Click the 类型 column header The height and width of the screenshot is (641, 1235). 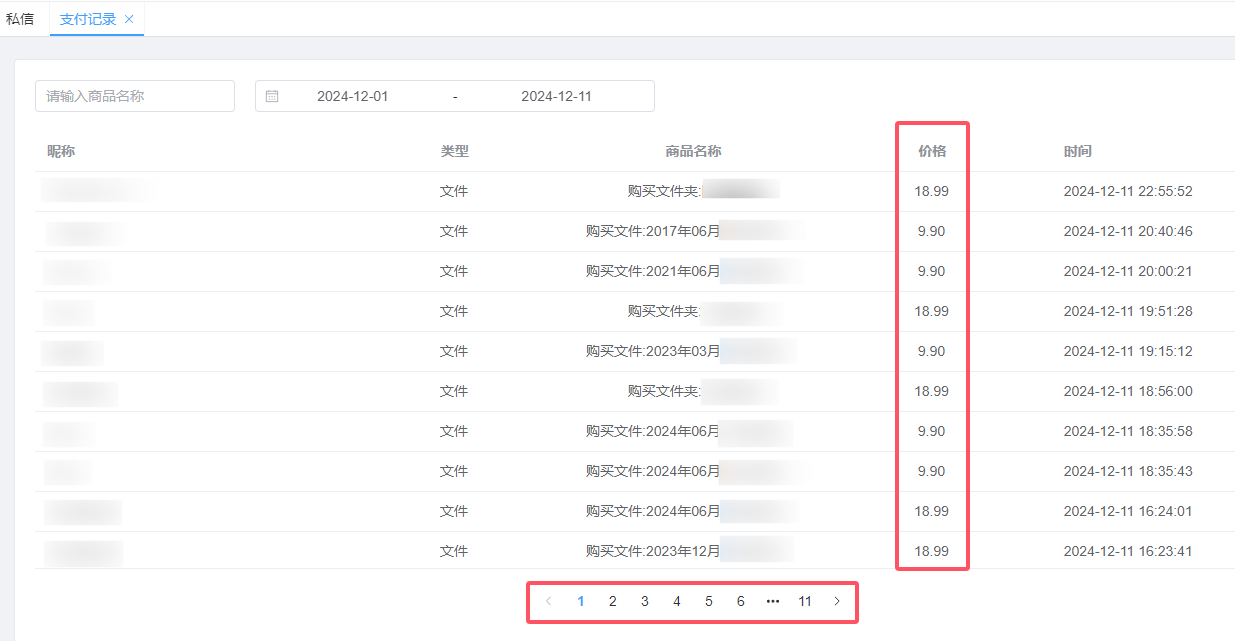tap(455, 151)
